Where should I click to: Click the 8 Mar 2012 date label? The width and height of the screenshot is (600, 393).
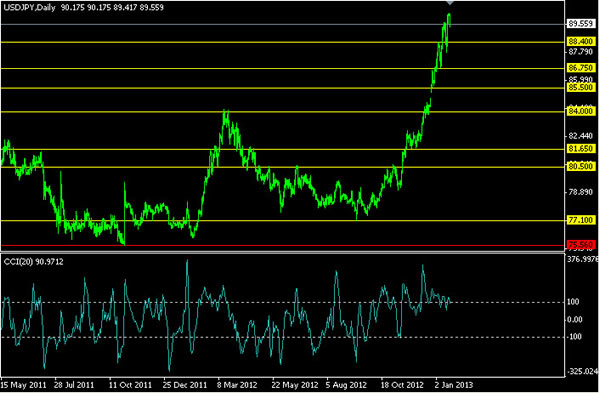click(x=237, y=385)
